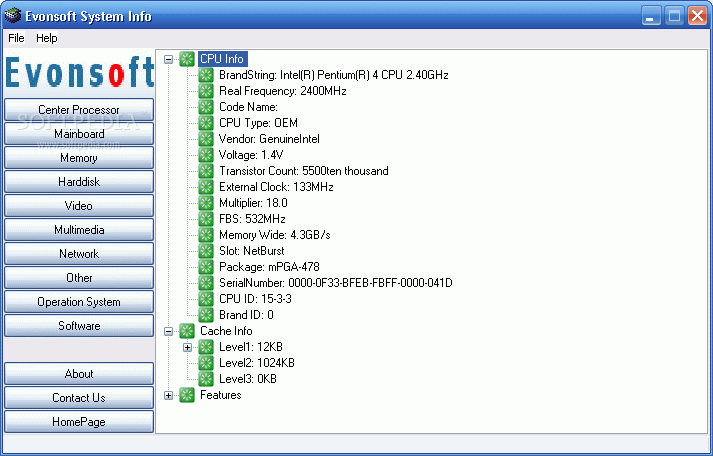Image resolution: width=713 pixels, height=456 pixels.
Task: Click the green icon beside CPU Info
Action: [187, 59]
